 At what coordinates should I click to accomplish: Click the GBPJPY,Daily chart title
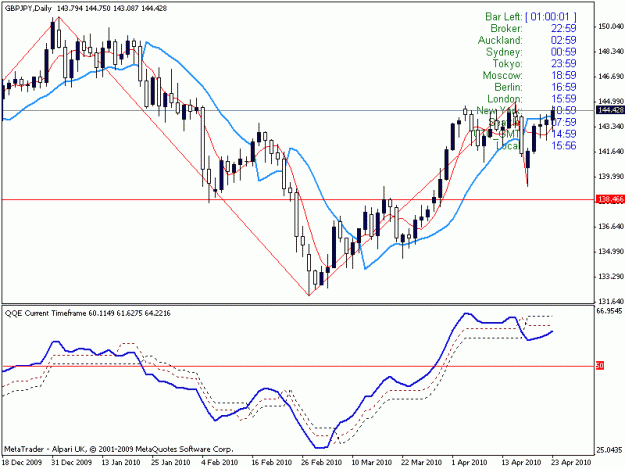[x=28, y=8]
